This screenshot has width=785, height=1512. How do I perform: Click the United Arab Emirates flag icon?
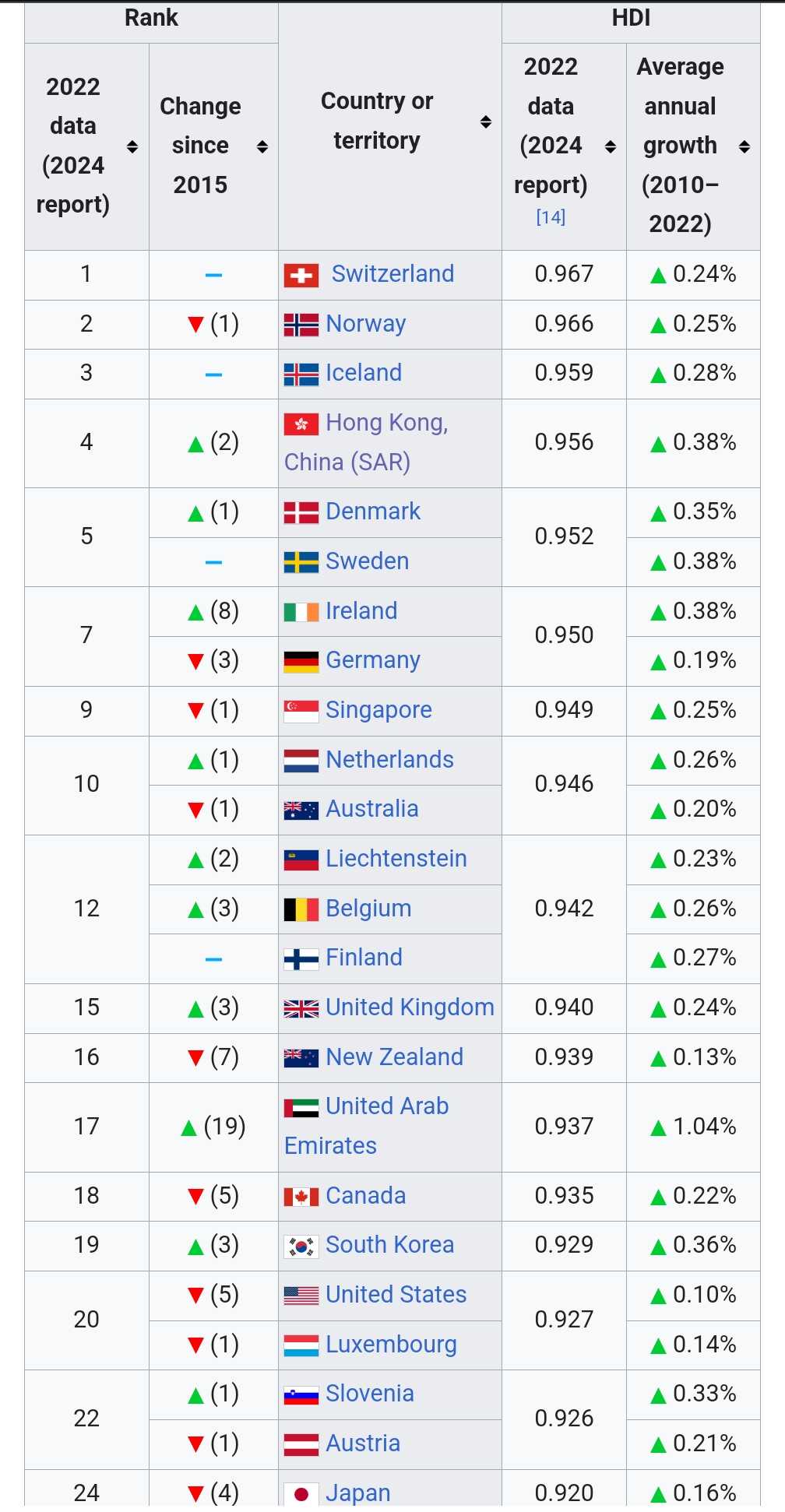click(301, 1107)
